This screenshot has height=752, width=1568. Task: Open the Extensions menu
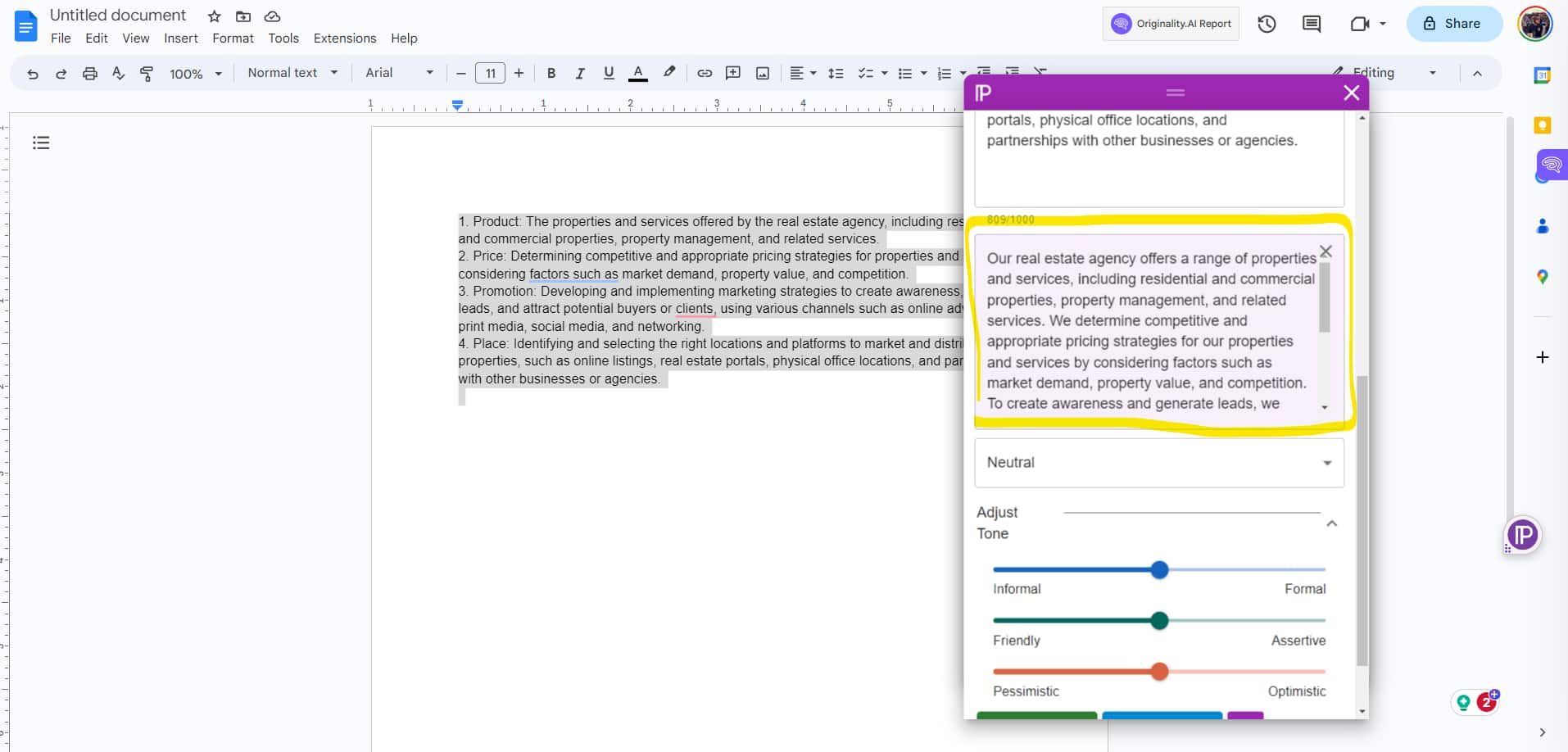tap(344, 38)
